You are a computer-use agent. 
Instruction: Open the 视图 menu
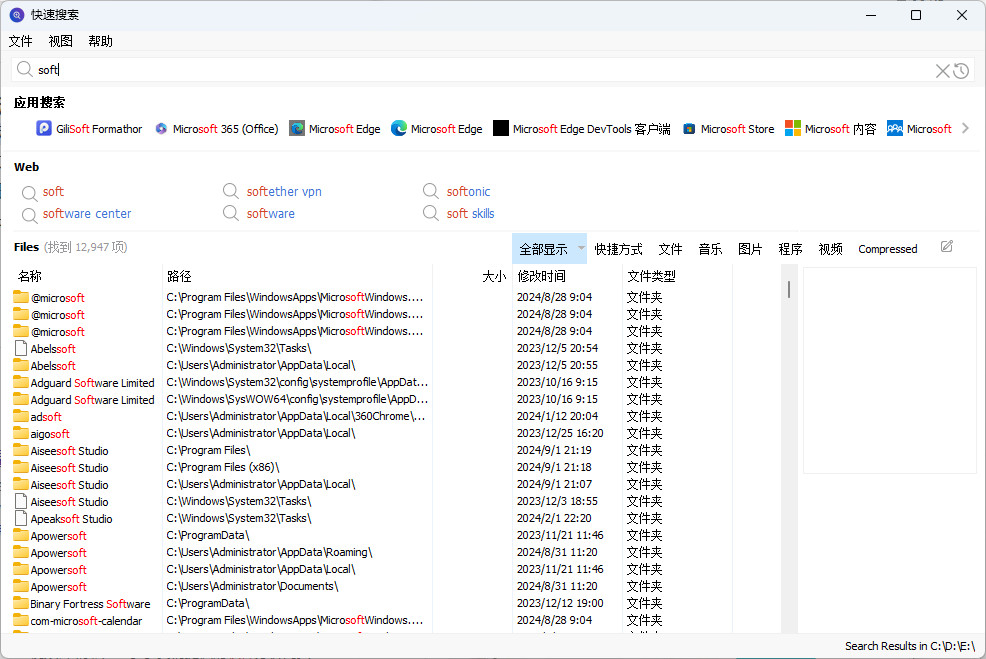point(60,42)
